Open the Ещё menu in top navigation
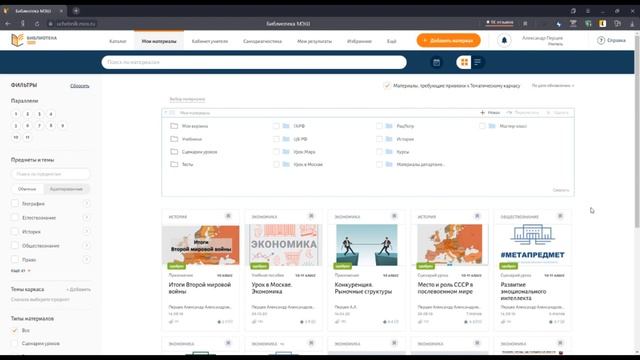Screen dimensions: 640x360 pyautogui.click(x=391, y=41)
